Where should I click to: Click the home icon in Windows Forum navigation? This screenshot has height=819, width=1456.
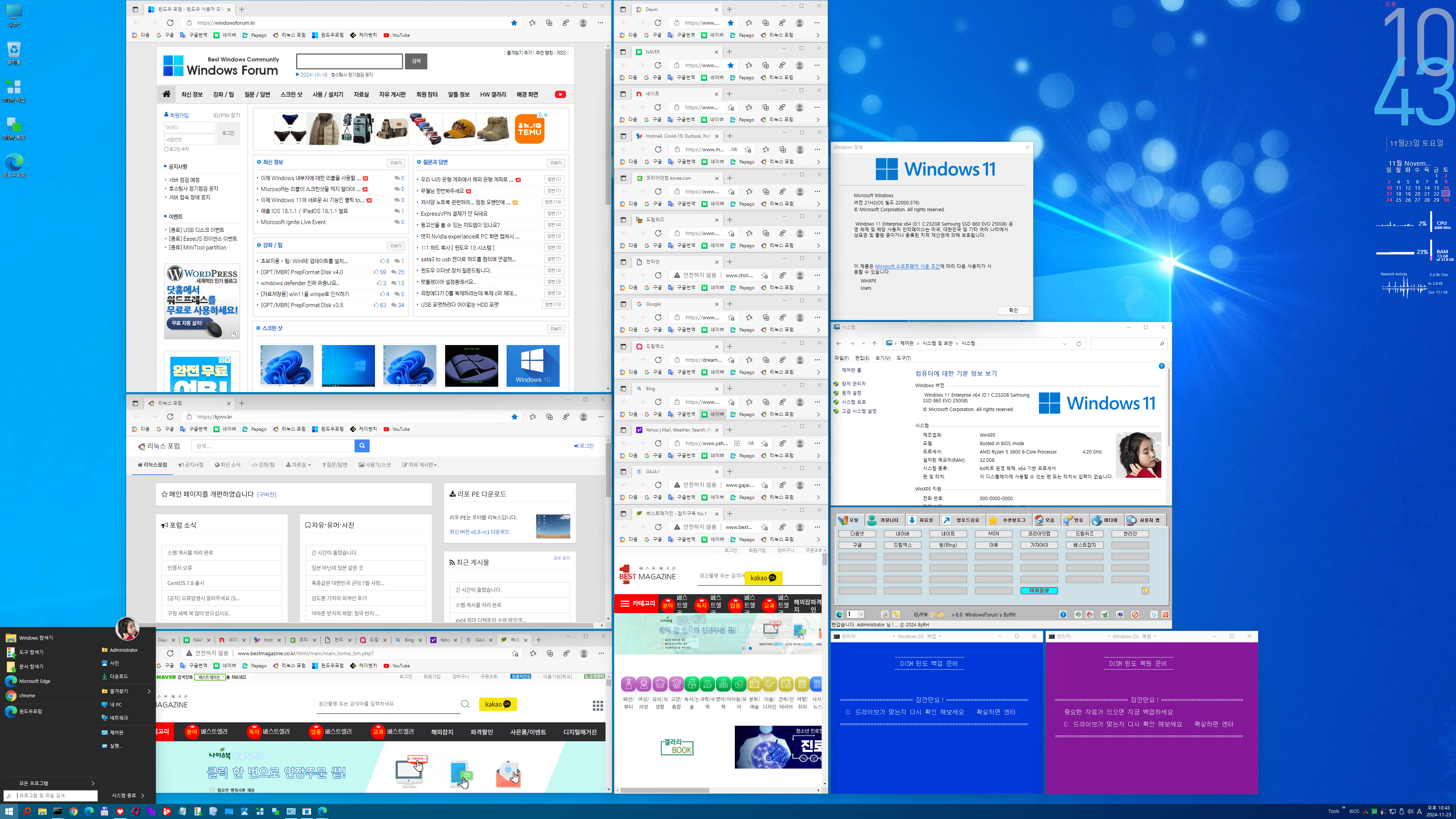[x=166, y=94]
